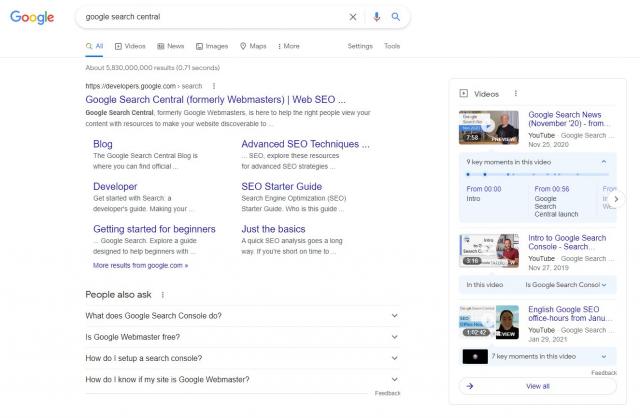Click inside the search input field

[210, 17]
